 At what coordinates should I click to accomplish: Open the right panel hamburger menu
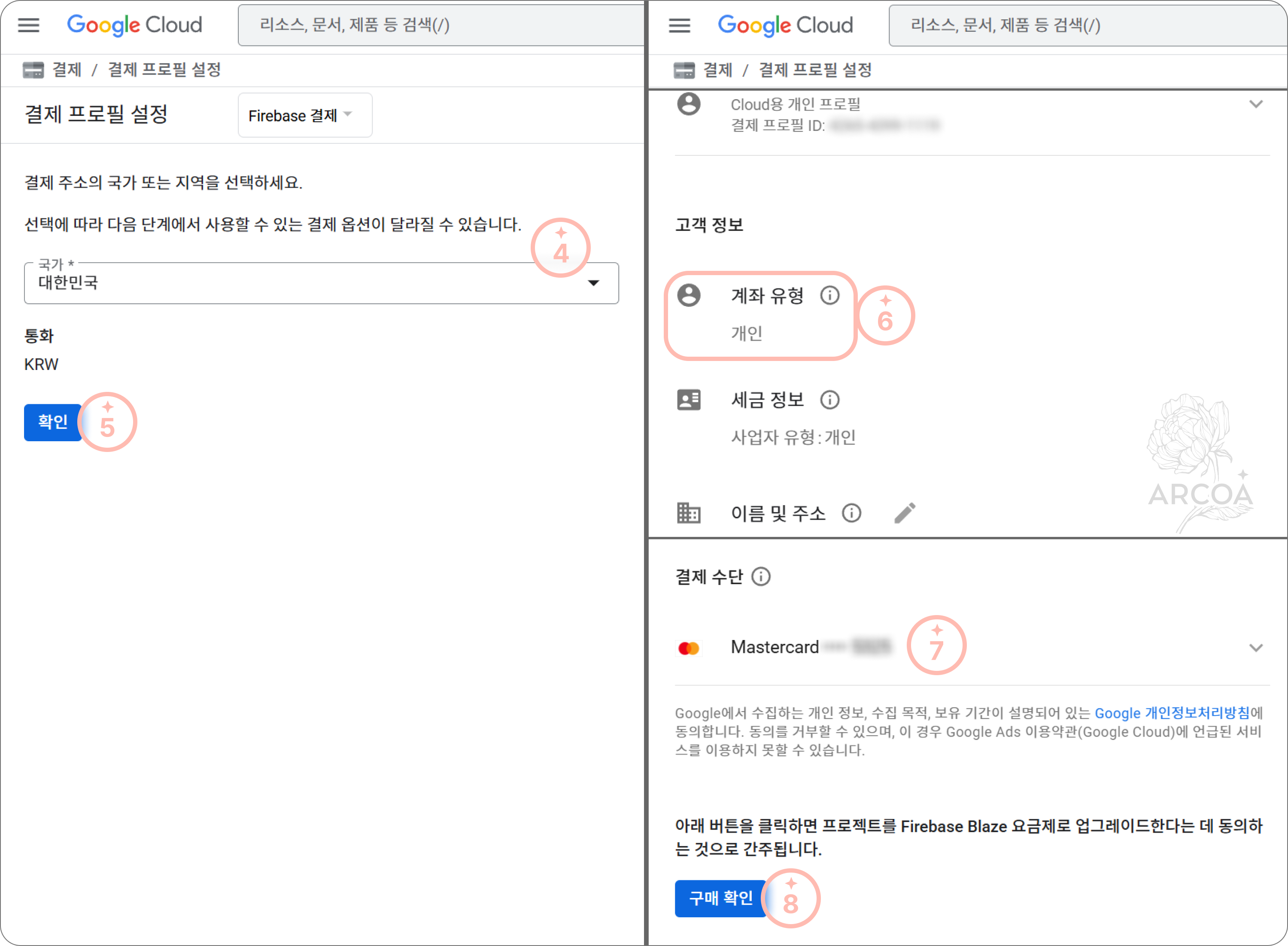point(680,25)
